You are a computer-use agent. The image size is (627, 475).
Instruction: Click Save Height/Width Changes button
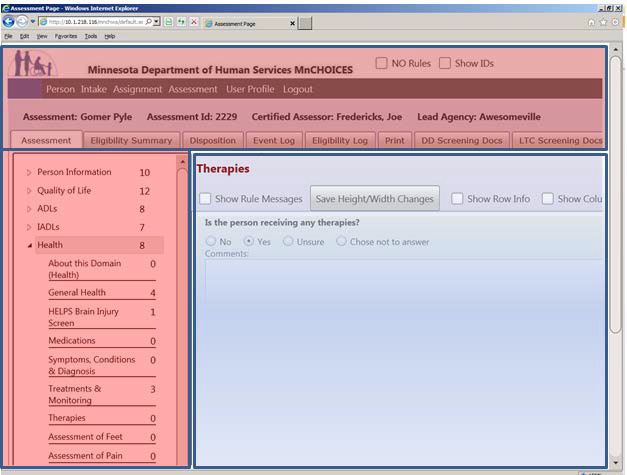tap(375, 198)
